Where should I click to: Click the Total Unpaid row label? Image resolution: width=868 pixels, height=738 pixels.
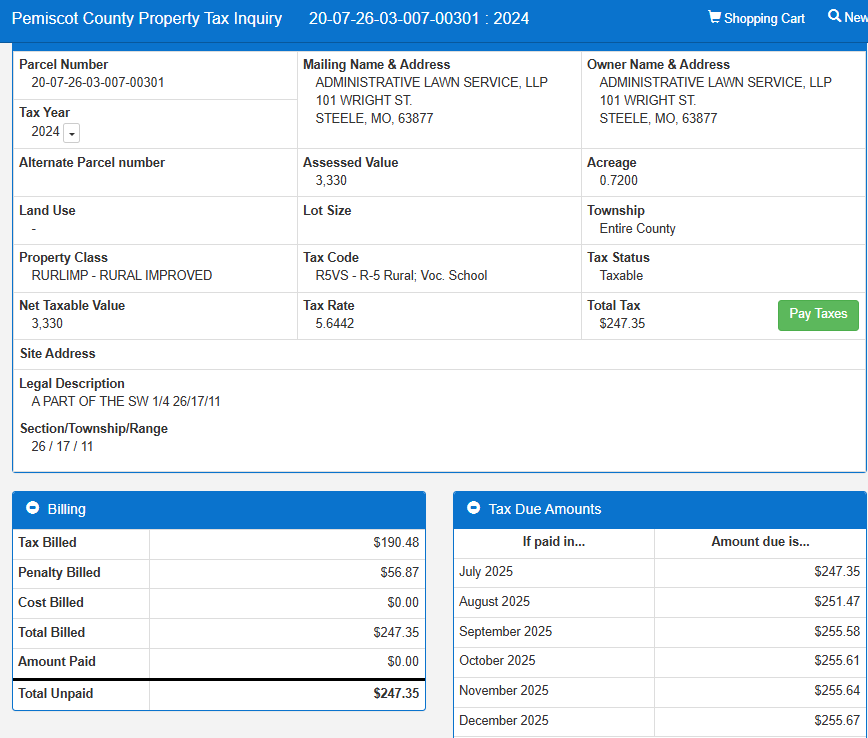(x=55, y=693)
